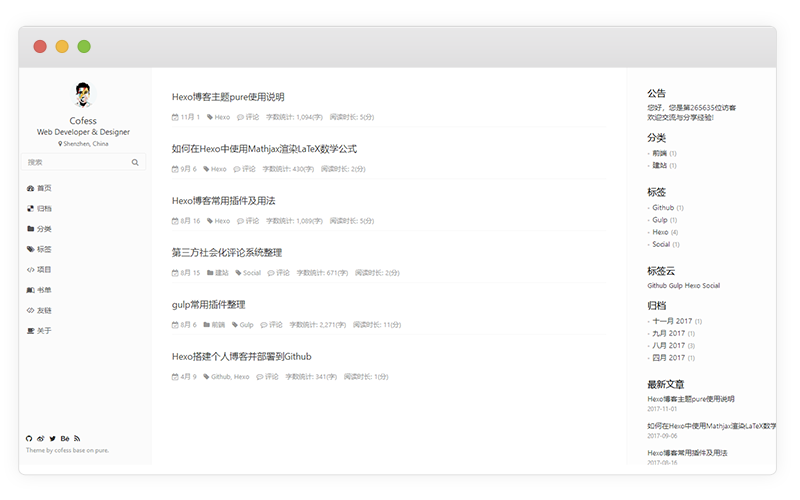This screenshot has height=500, width=800.
Task: Click the folder icon next to 建站 on 8月 15 post
Action: [x=210, y=273]
